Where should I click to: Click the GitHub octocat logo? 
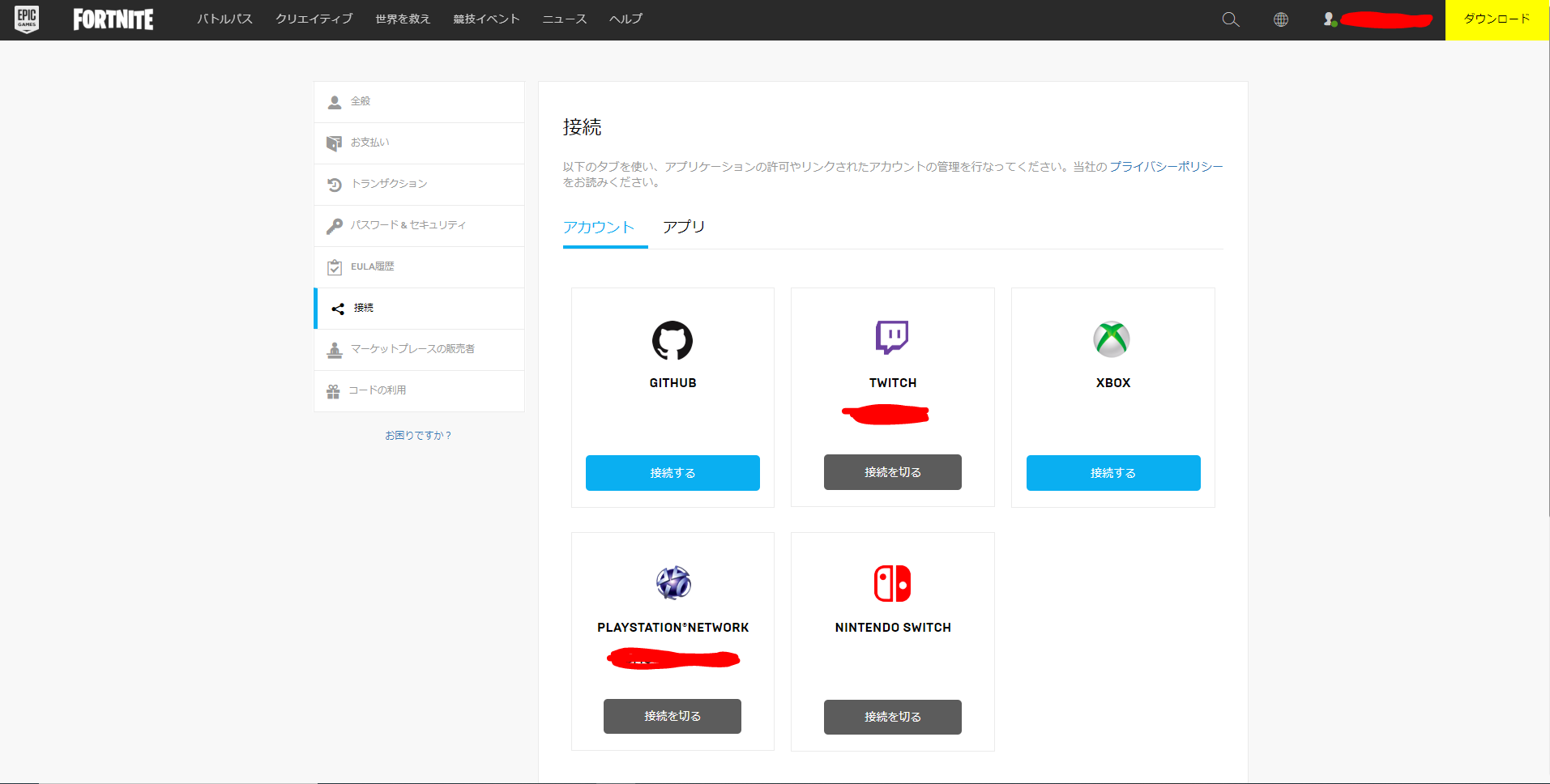point(673,340)
